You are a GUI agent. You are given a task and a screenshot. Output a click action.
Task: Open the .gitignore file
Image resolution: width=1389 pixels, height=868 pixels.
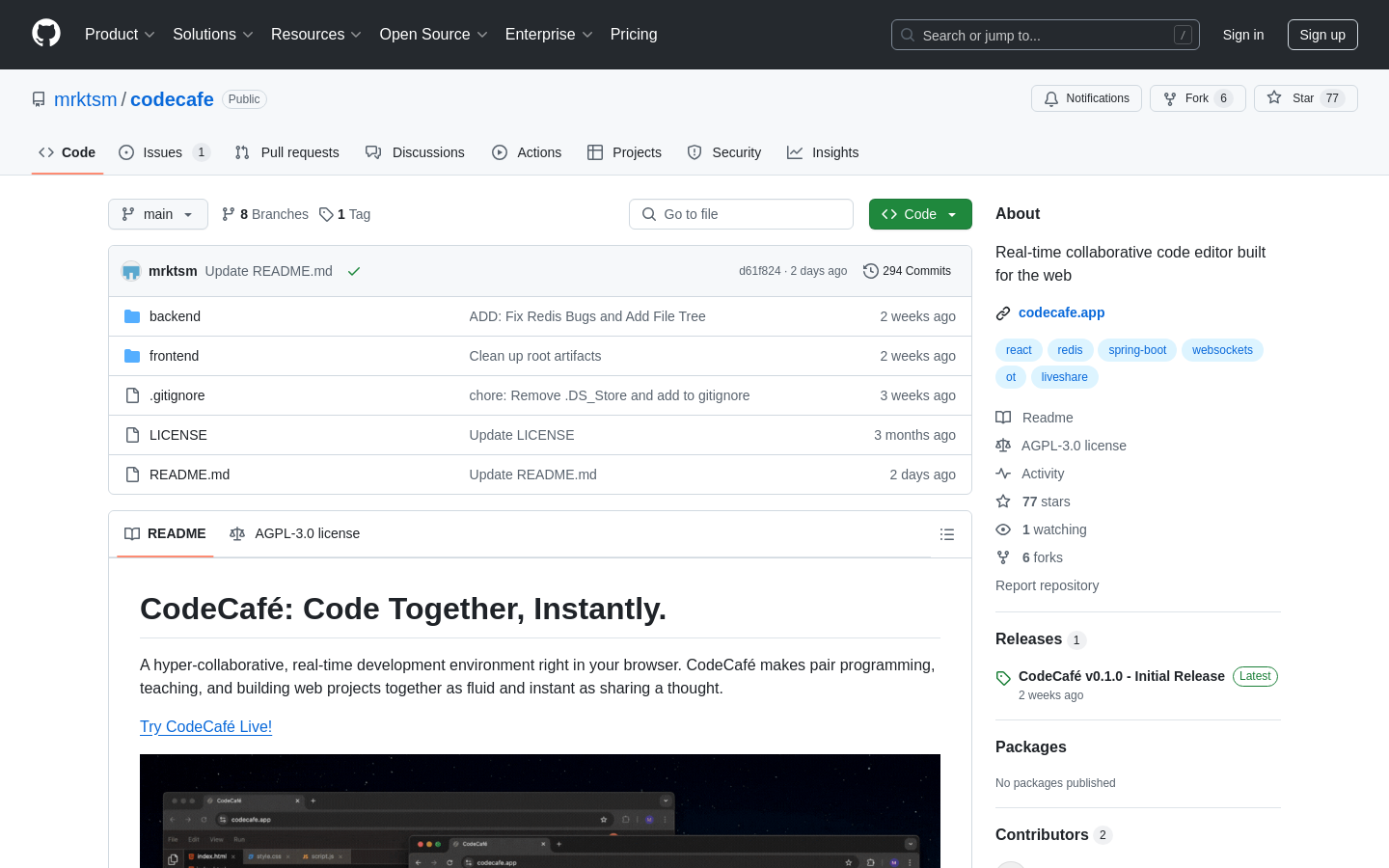click(177, 395)
